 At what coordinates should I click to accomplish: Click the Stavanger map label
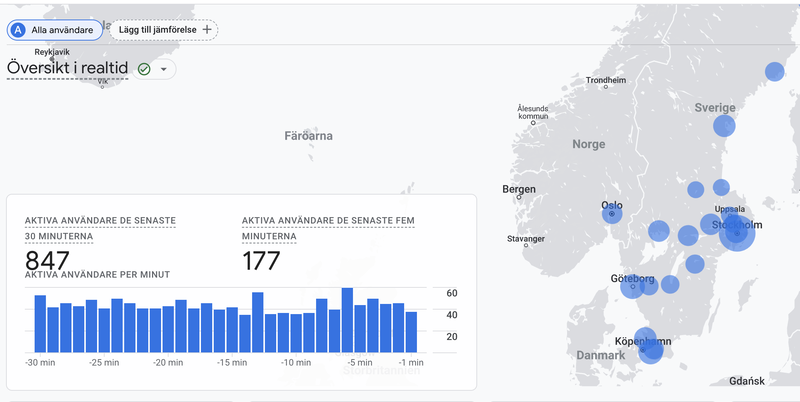526,239
